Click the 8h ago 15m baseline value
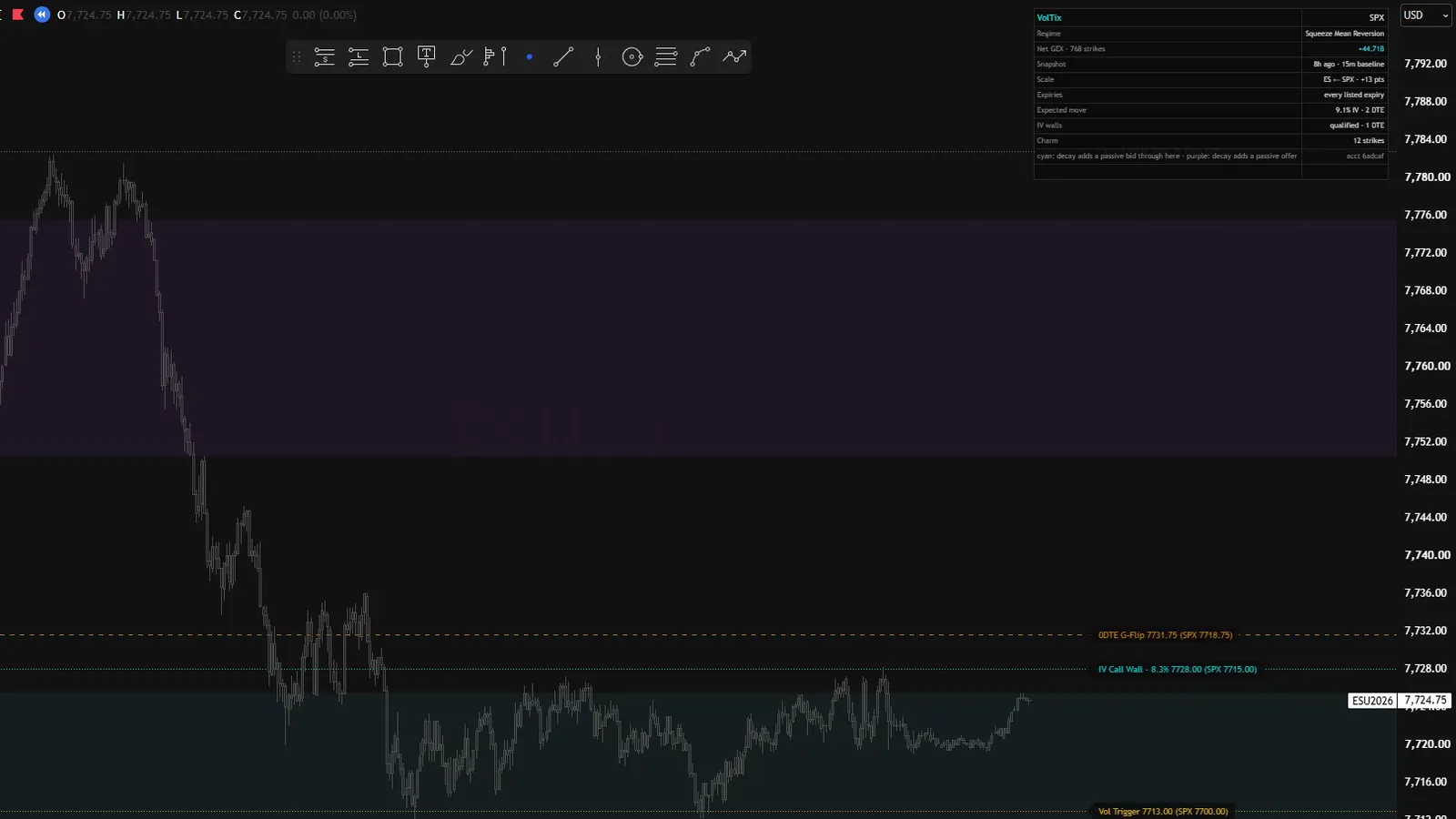1456x819 pixels. click(x=1349, y=65)
